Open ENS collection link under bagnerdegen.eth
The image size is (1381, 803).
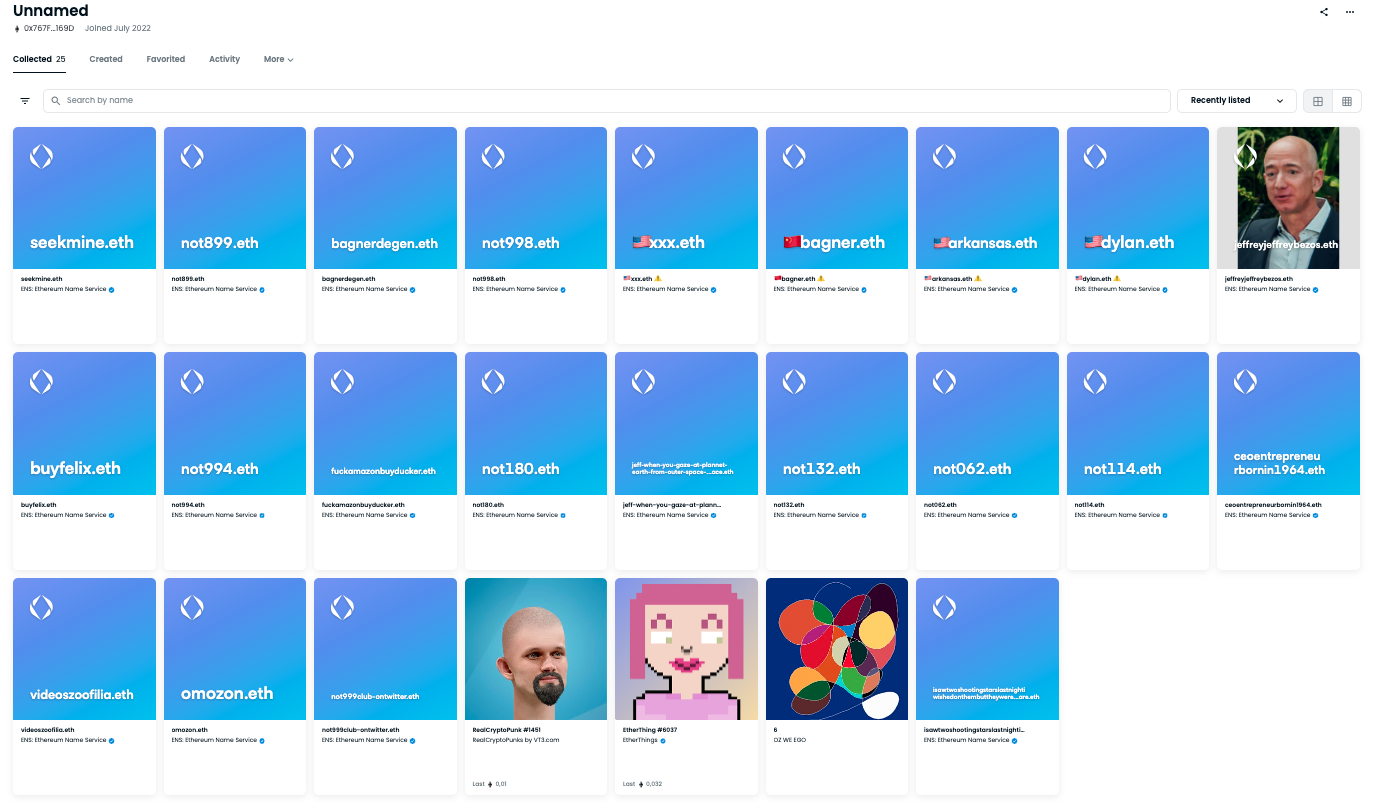click(364, 289)
